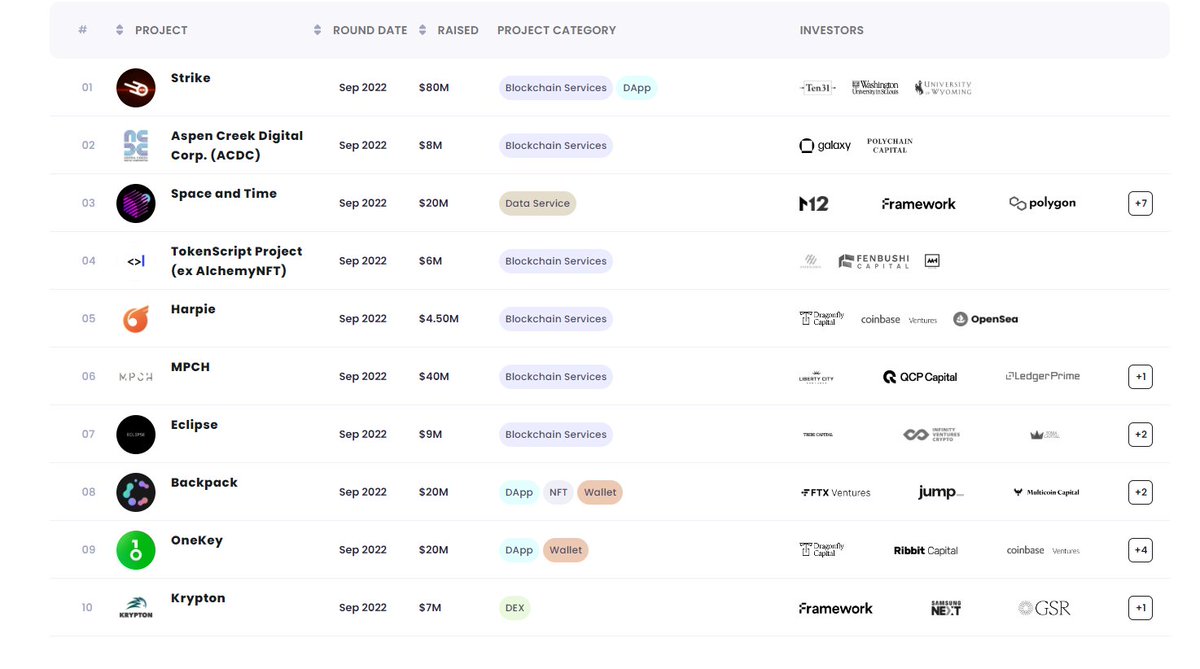This screenshot has height=669, width=1200.
Task: Expand +4 more investors for OneKey
Action: tap(1140, 550)
